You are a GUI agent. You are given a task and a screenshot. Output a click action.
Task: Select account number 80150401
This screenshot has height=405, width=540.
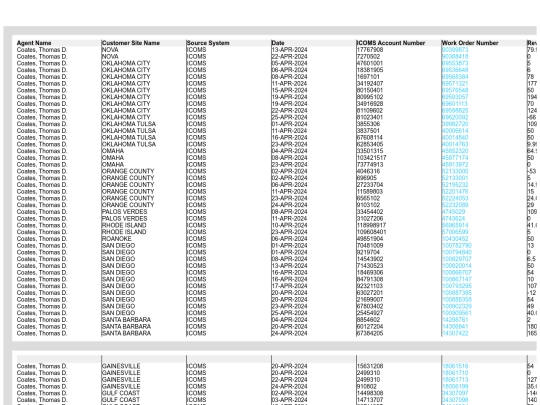(370, 90)
